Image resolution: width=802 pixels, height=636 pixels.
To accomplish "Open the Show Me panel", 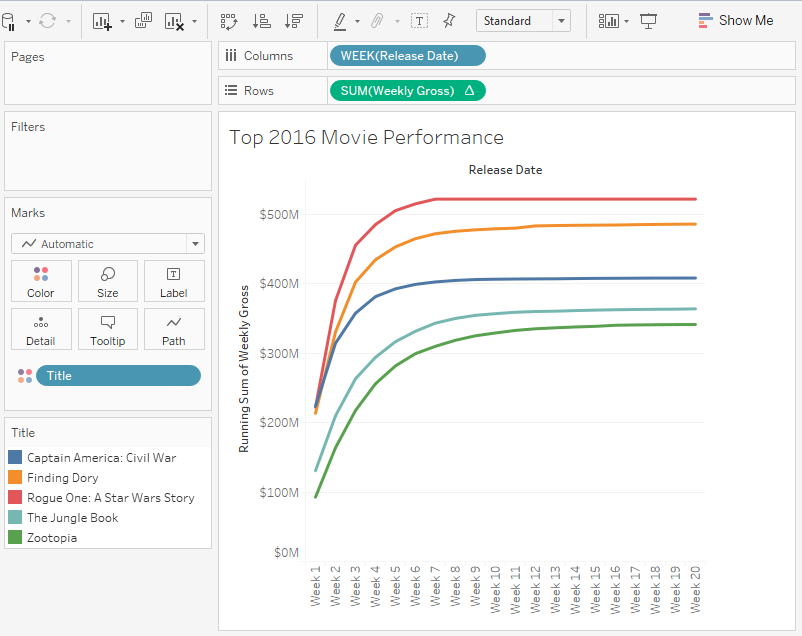I will [736, 21].
